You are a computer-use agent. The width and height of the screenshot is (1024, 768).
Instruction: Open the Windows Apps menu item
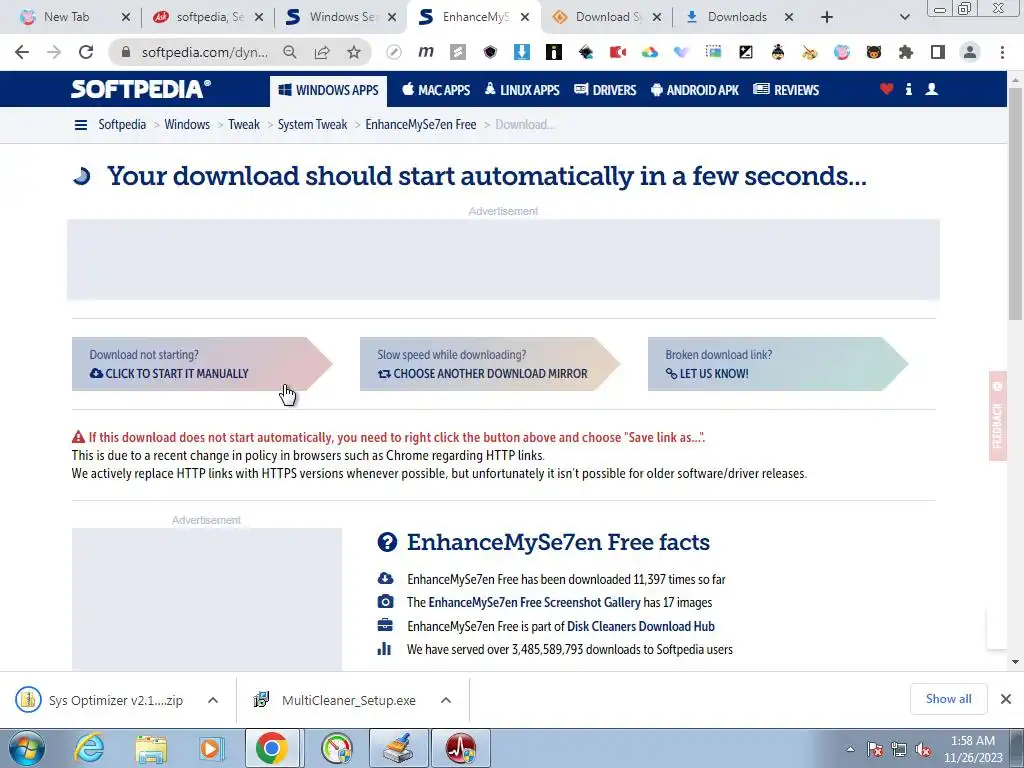[328, 90]
